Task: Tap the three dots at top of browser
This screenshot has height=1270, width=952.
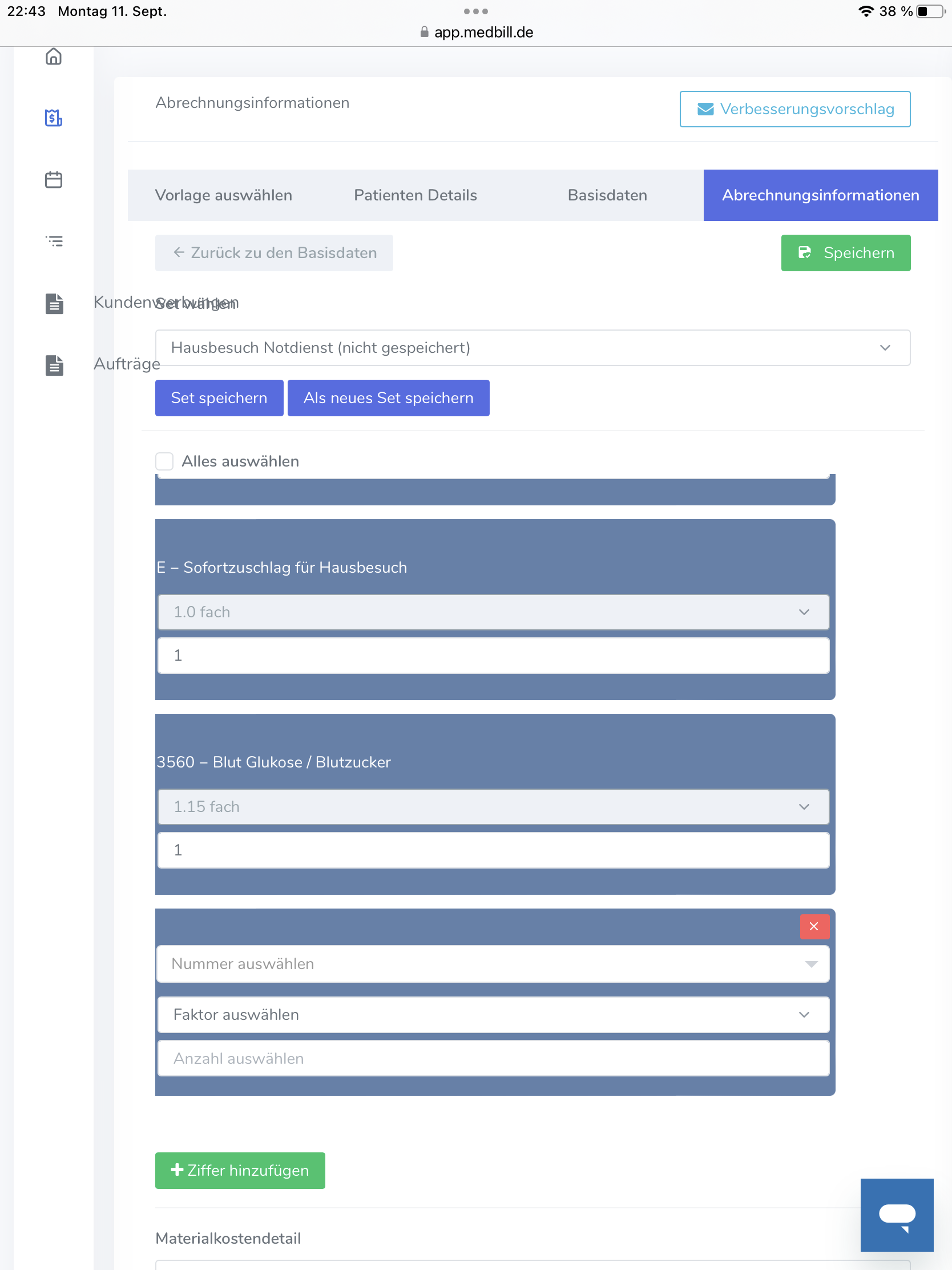Action: click(x=475, y=11)
